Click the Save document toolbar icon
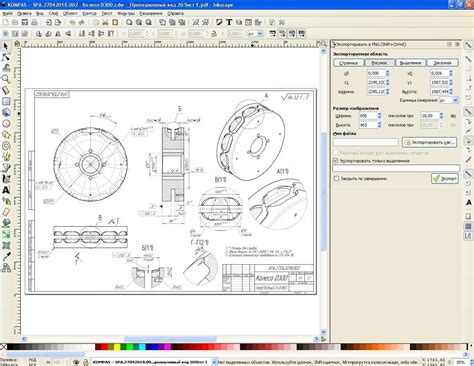The width and height of the screenshot is (474, 366). coord(25,22)
